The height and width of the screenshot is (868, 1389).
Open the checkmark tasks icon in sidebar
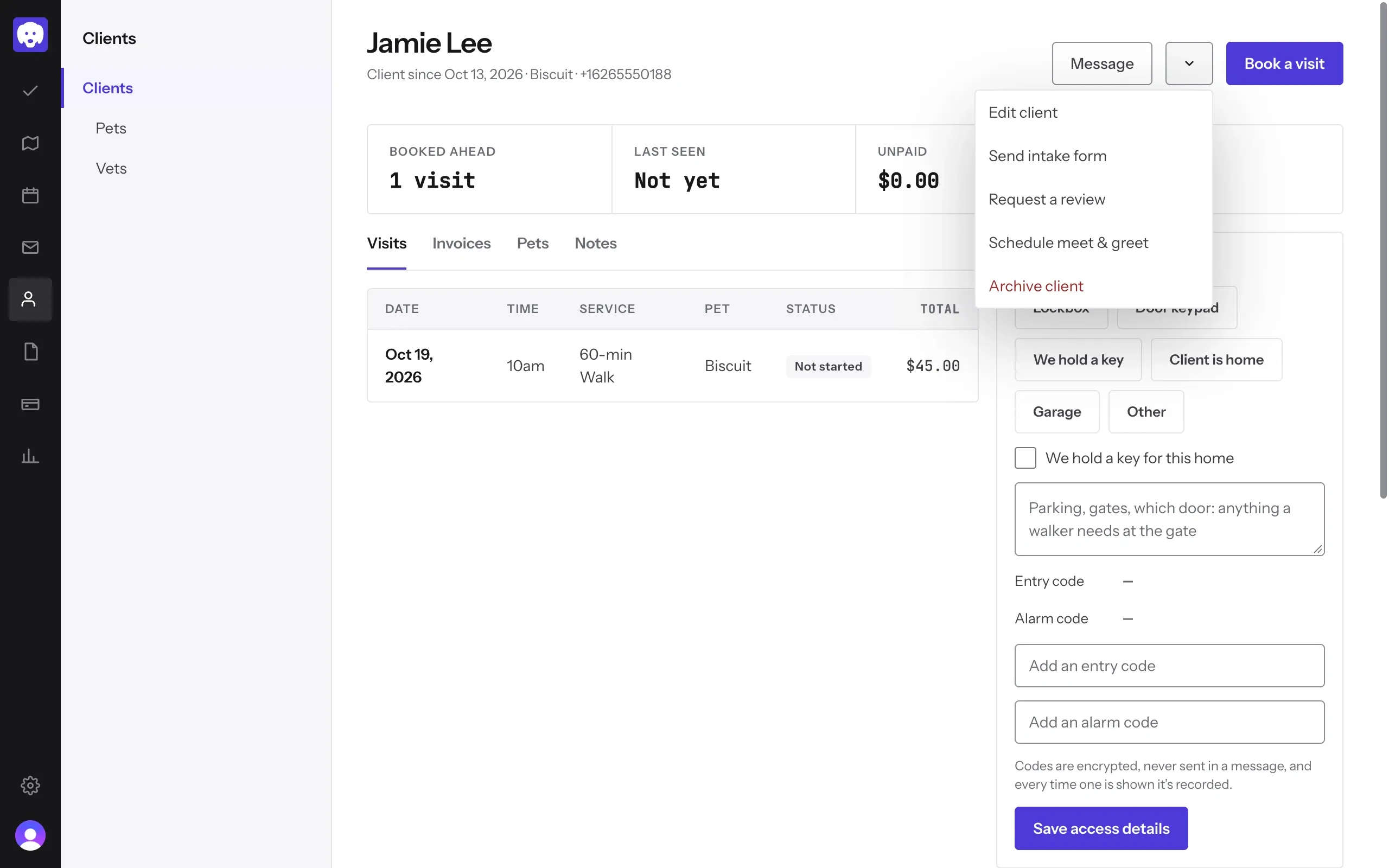30,91
